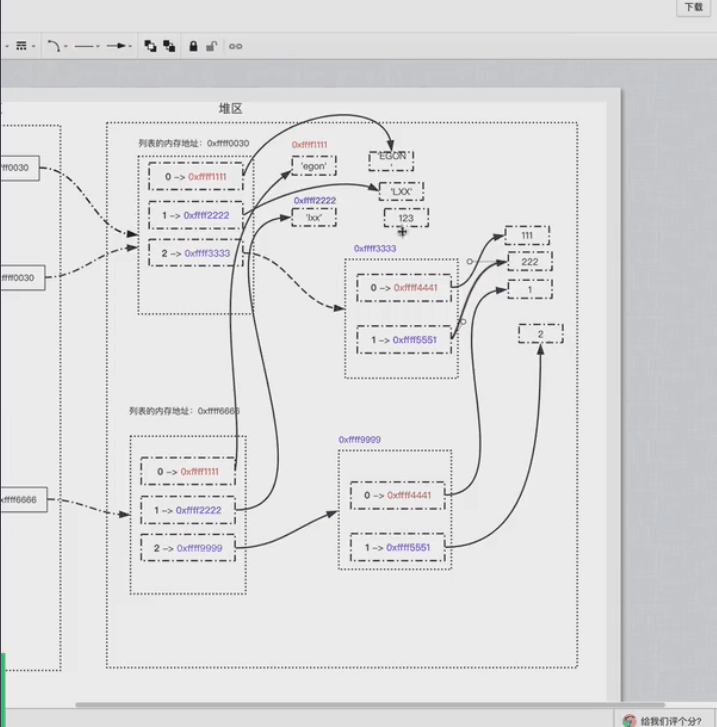Select the 堆区 title label
The image size is (717, 727).
(x=230, y=108)
